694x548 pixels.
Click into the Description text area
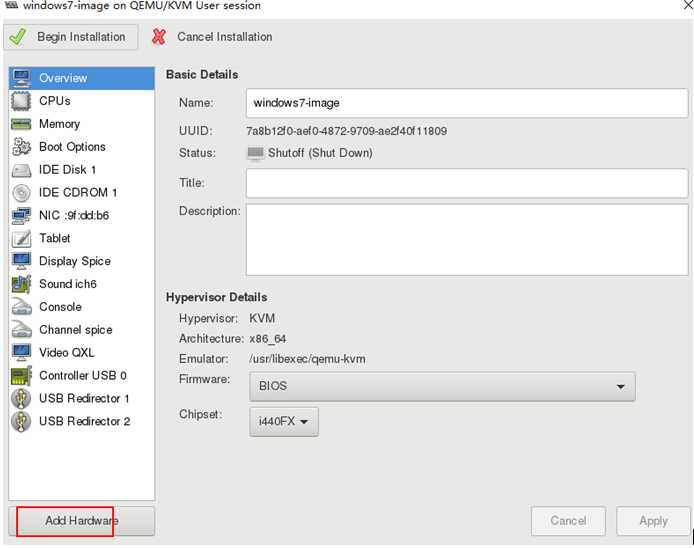point(466,238)
